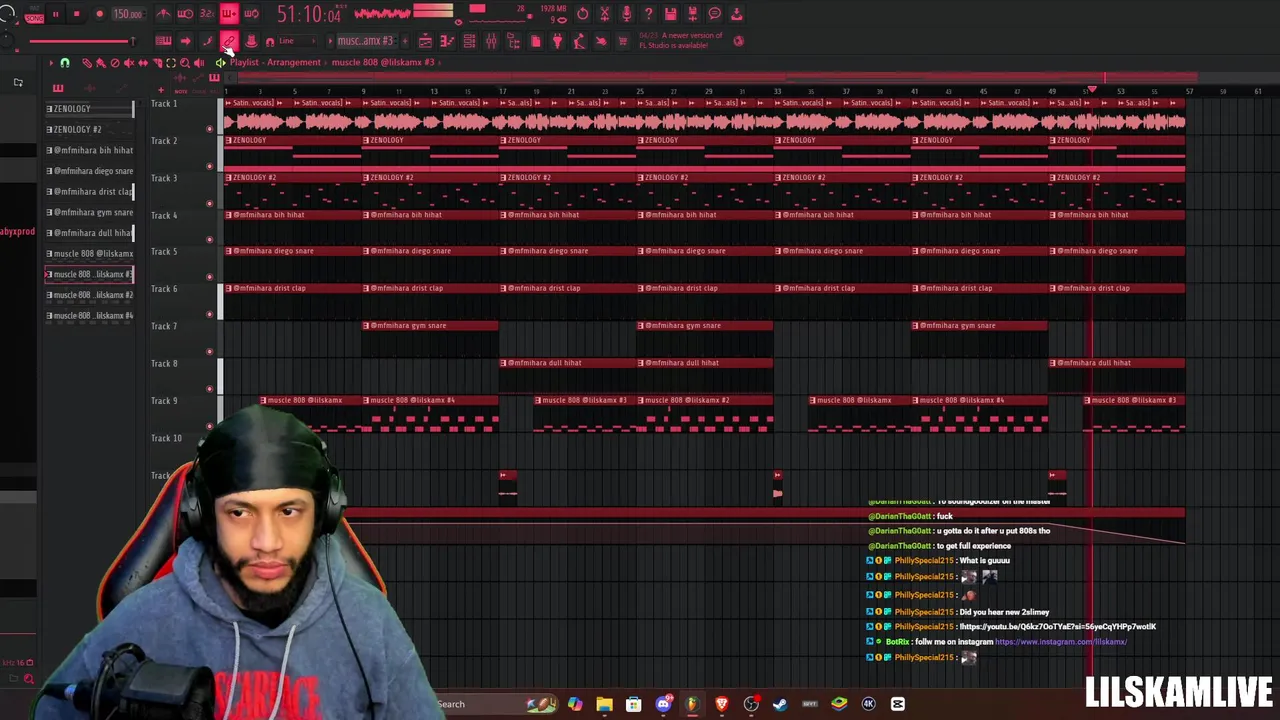Open the online news globe icon

click(x=739, y=41)
